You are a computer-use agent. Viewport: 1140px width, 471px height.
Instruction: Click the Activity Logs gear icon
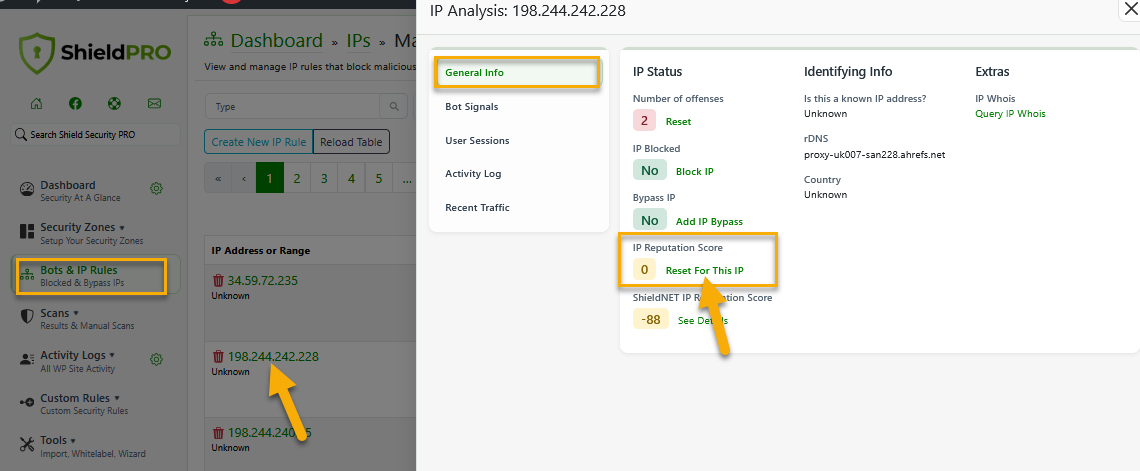coord(156,359)
